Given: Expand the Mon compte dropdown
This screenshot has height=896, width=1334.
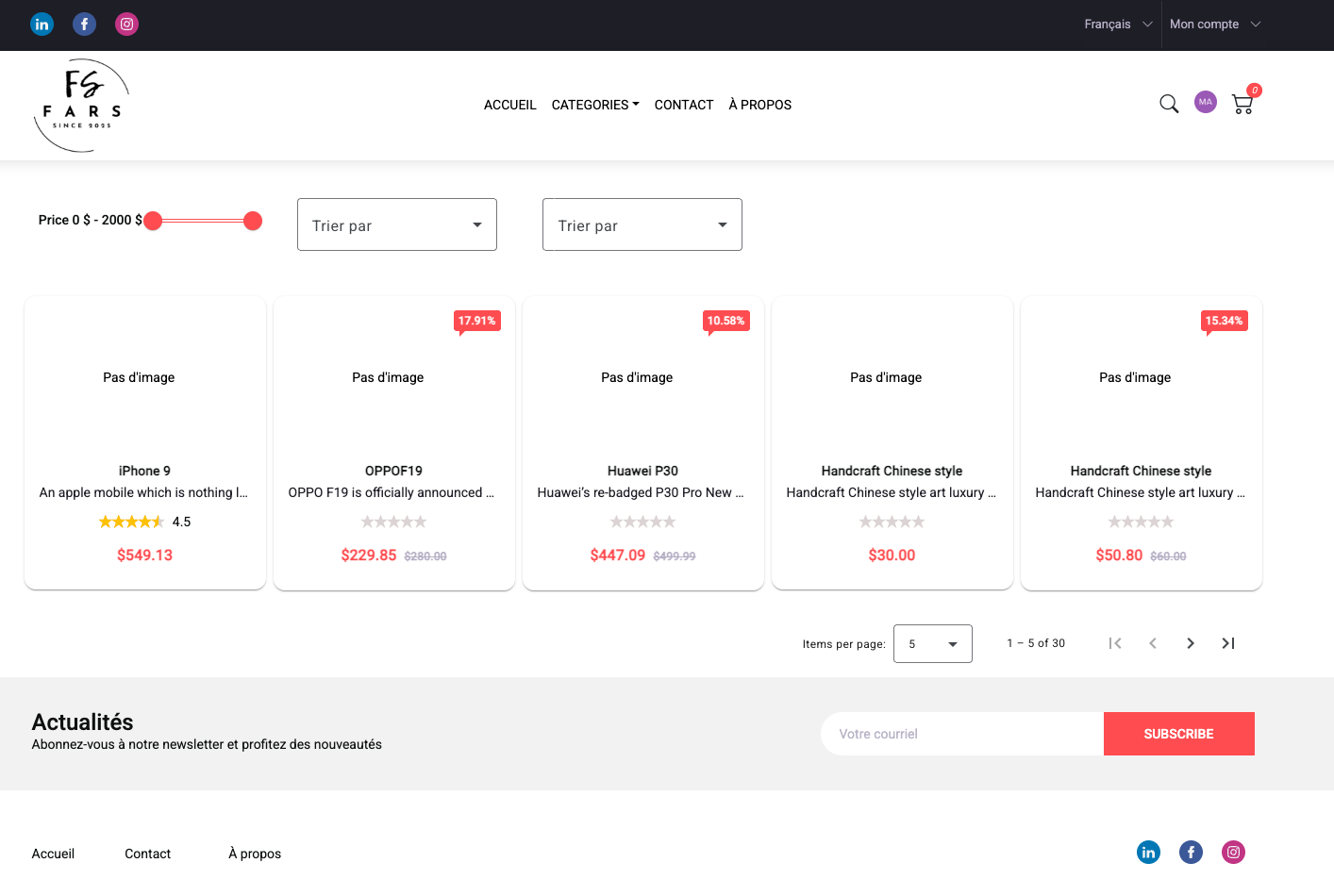Looking at the screenshot, I should pyautogui.click(x=1214, y=25).
